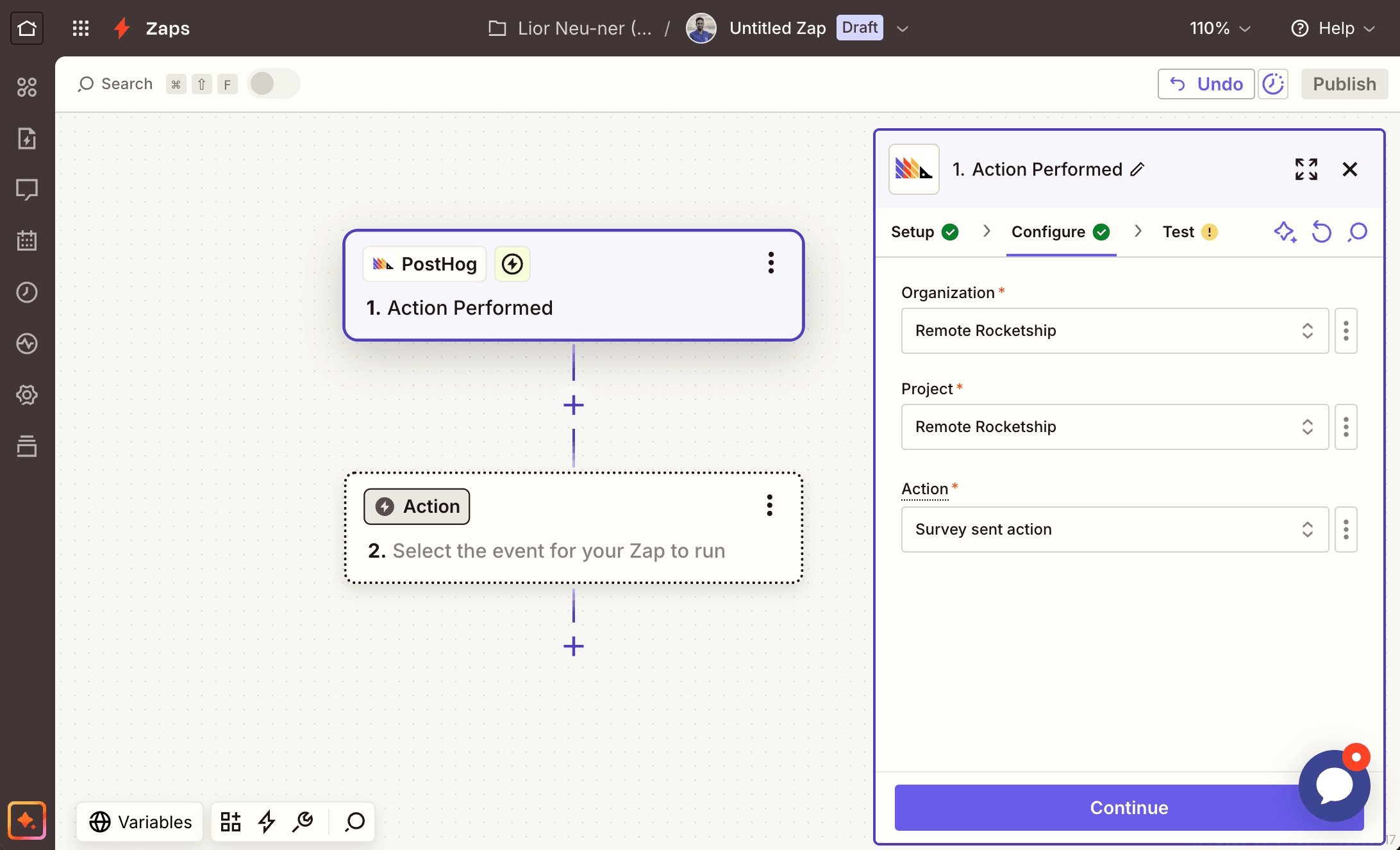Click the Zaps lightning bolt logo

pyautogui.click(x=122, y=28)
